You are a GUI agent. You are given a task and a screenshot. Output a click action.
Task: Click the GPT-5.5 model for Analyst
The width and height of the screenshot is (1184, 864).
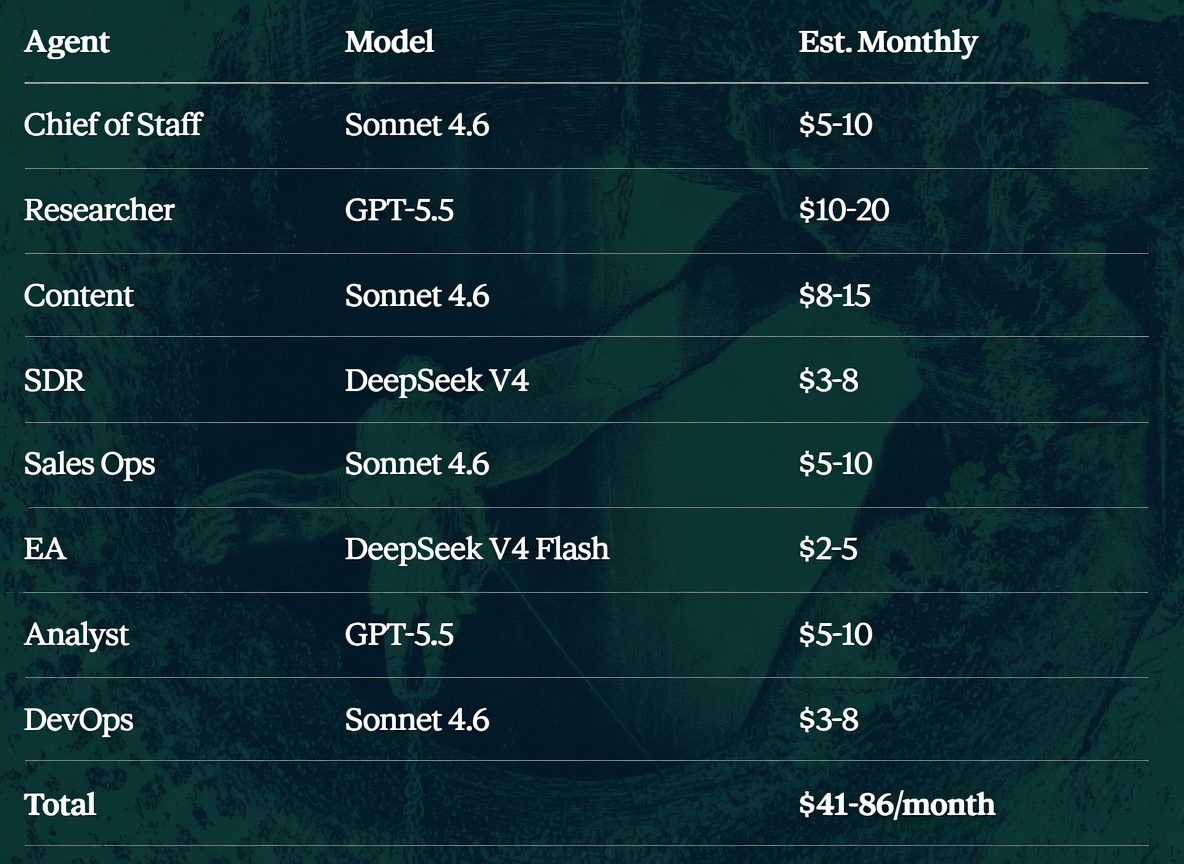[x=399, y=634]
